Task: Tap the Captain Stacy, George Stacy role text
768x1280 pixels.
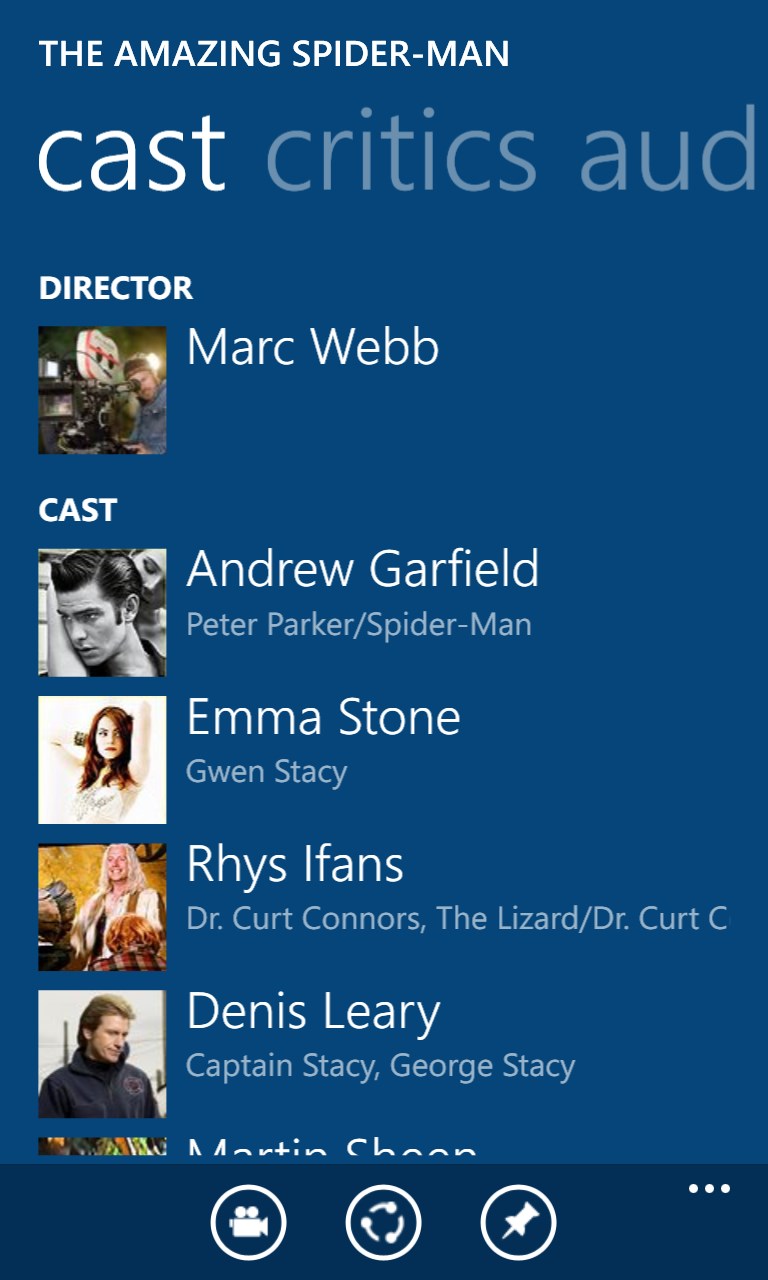Action: [381, 1067]
